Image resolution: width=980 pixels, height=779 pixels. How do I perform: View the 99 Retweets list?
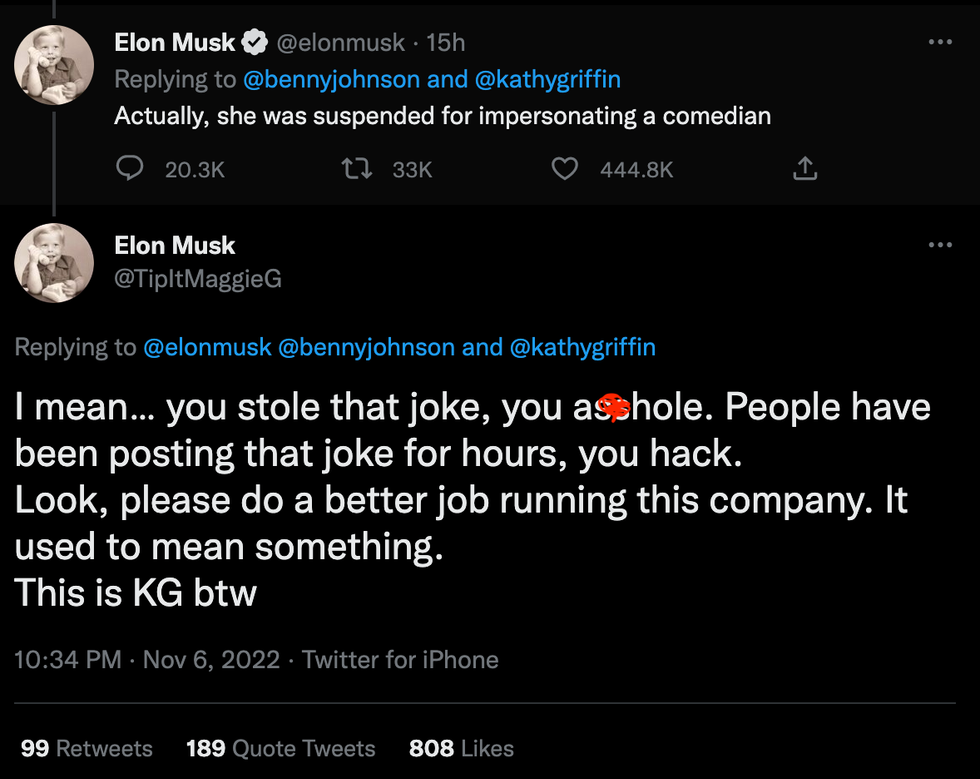click(x=86, y=748)
